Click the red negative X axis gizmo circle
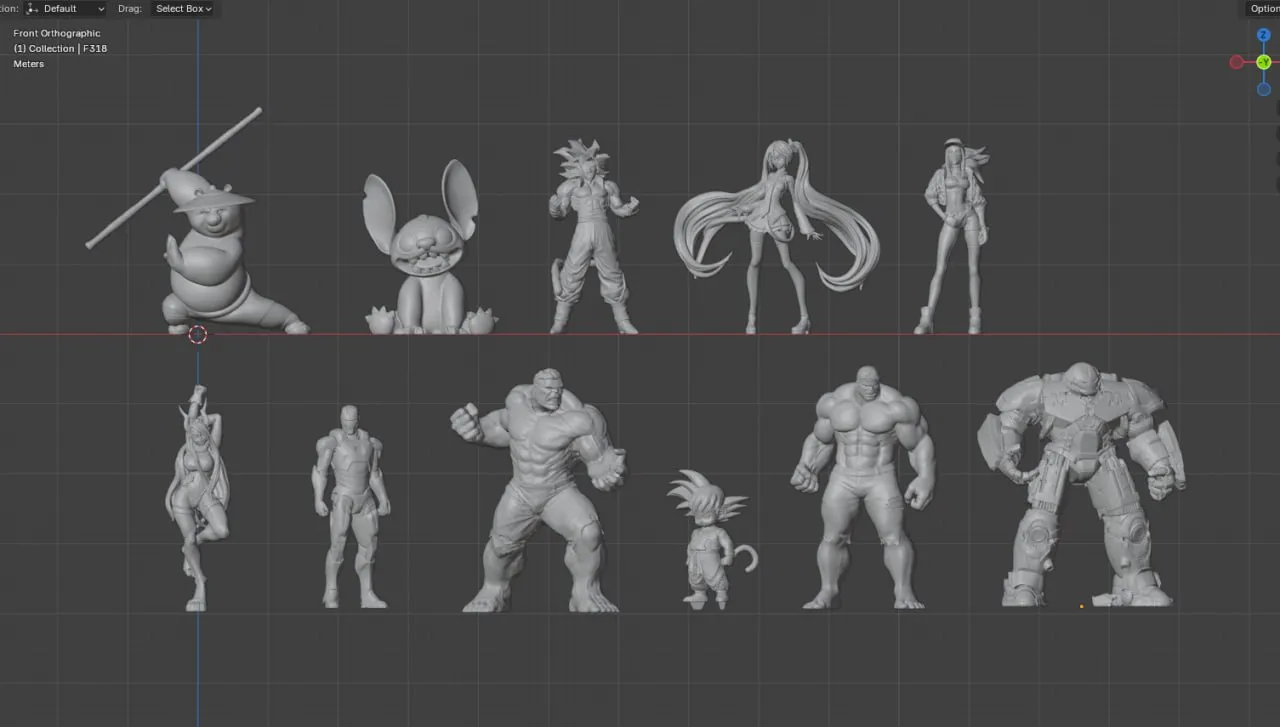Screen dimensions: 1280x727 click(1237, 62)
